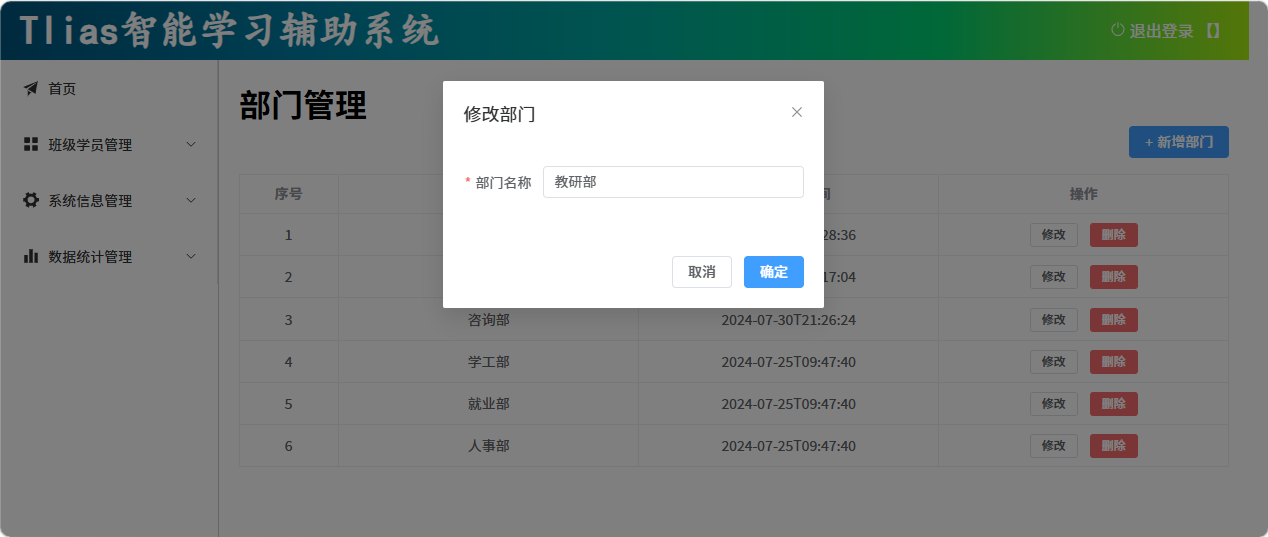
Task: Open the 系统信息管理 menu
Action: coord(109,201)
